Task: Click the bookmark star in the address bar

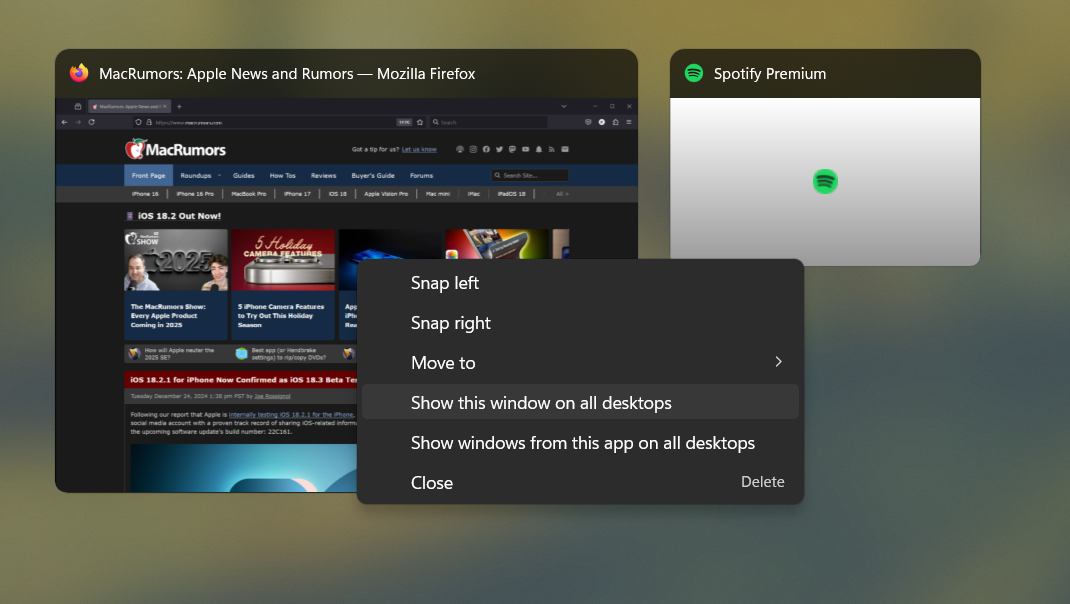Action: click(420, 122)
